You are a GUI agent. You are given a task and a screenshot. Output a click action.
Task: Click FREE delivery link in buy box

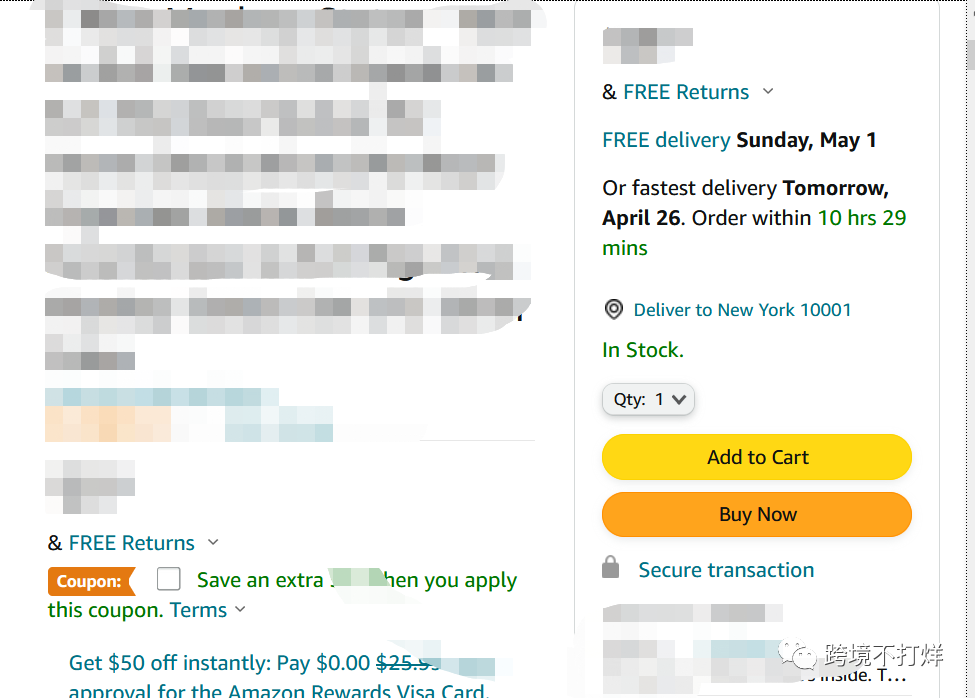point(666,140)
